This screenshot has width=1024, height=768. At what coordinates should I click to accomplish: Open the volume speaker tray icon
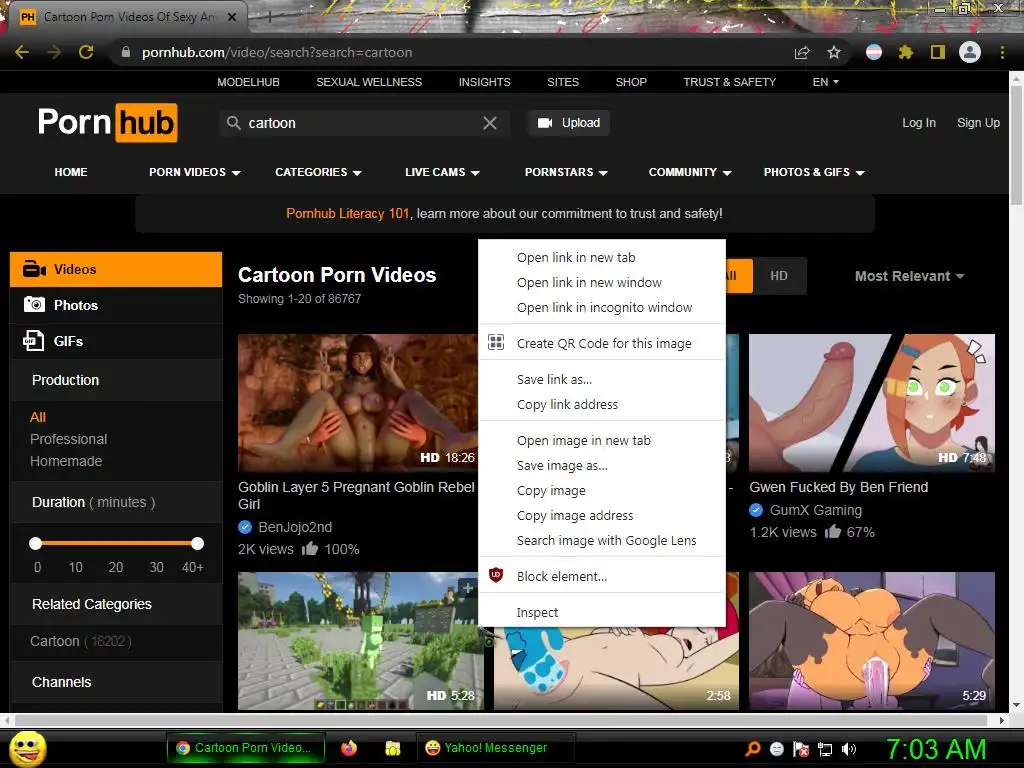tap(849, 749)
